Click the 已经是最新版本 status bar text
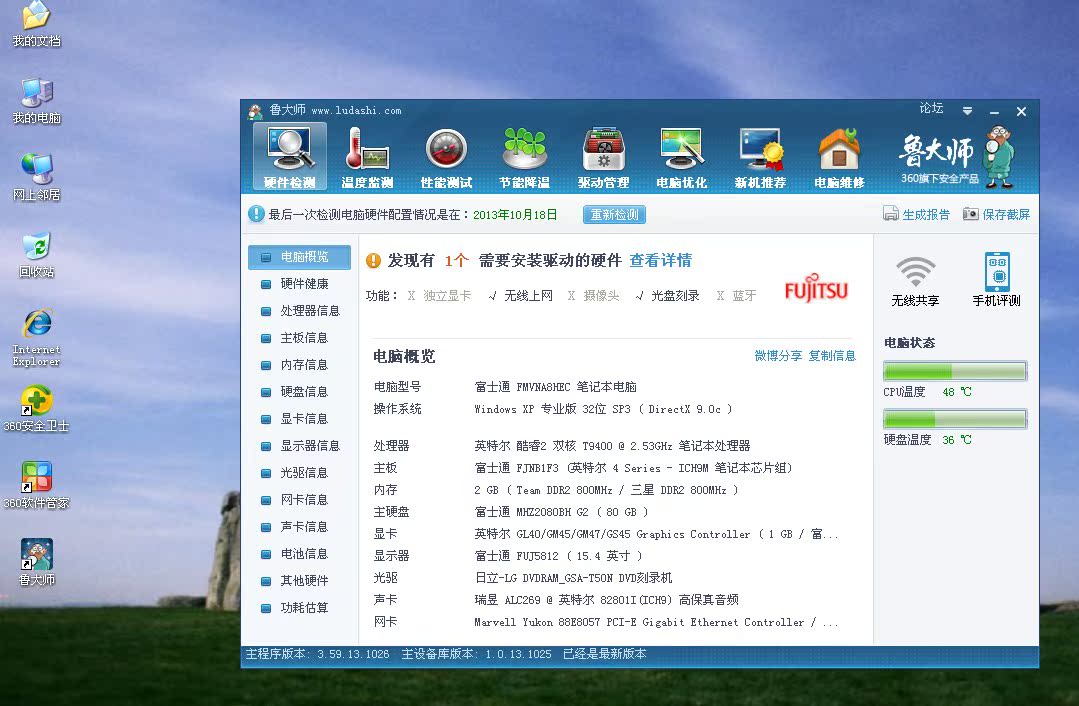Image resolution: width=1079 pixels, height=706 pixels. pyautogui.click(x=604, y=654)
